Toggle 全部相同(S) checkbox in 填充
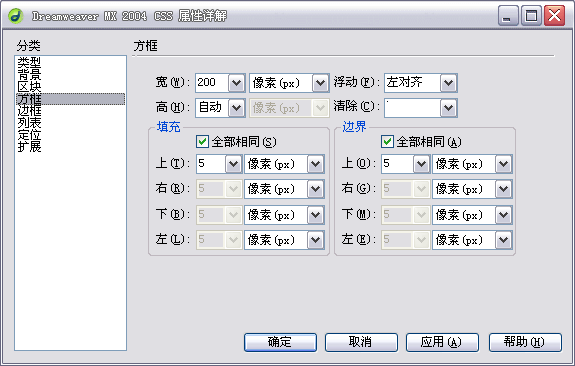The image size is (575, 366). (202, 142)
